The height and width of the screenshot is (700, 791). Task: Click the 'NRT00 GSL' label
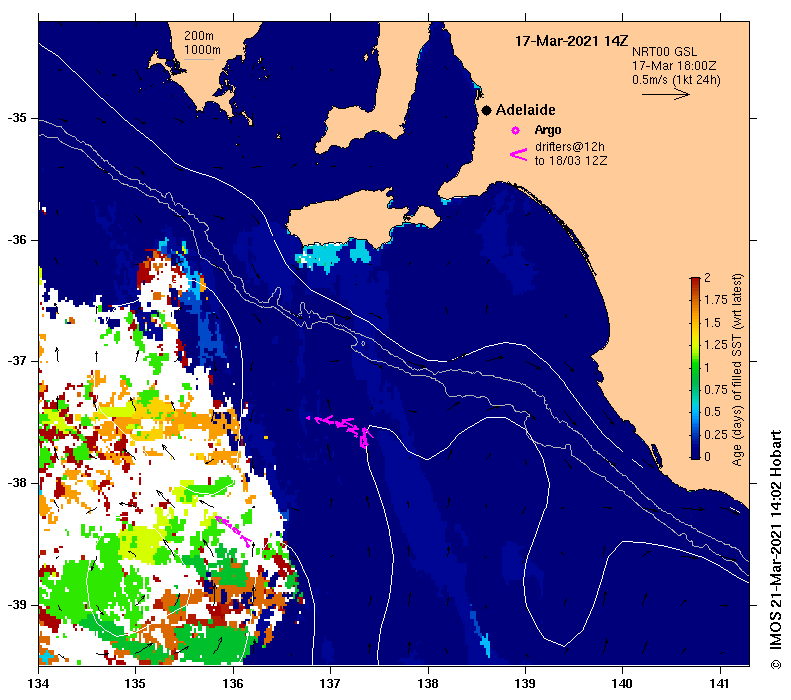pyautogui.click(x=664, y=51)
